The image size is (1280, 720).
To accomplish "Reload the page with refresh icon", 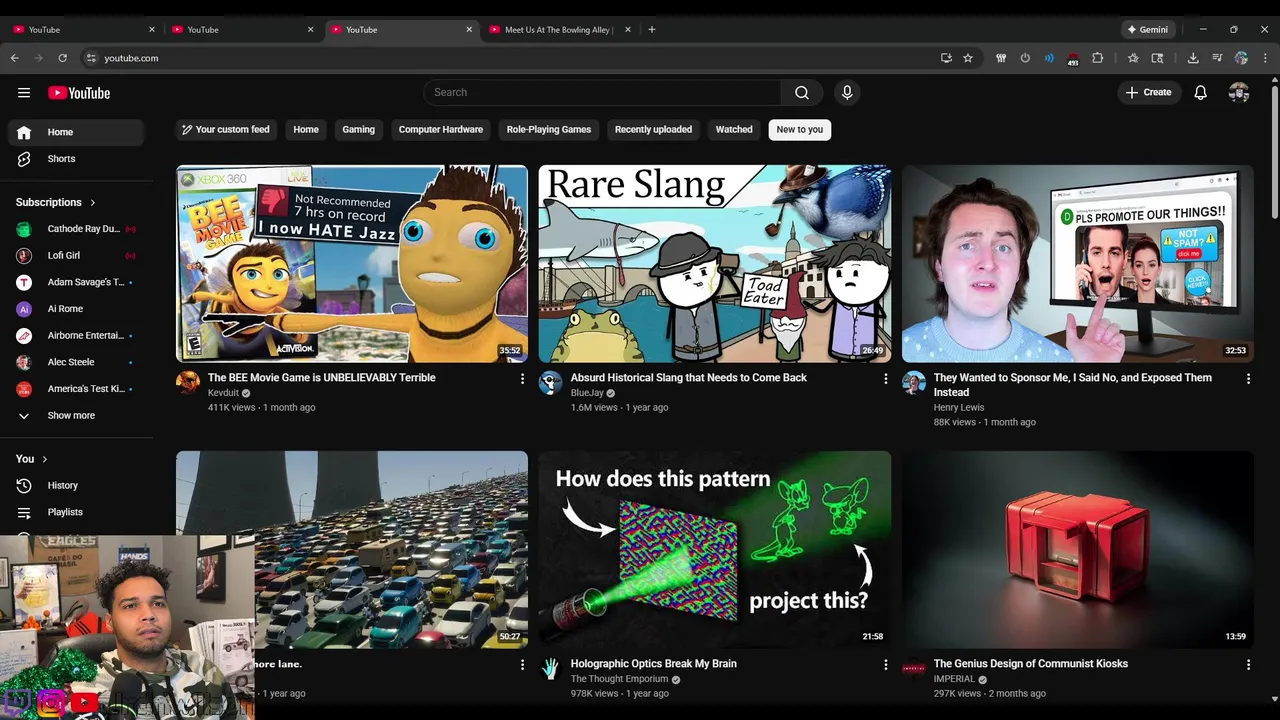I will pyautogui.click(x=62, y=58).
